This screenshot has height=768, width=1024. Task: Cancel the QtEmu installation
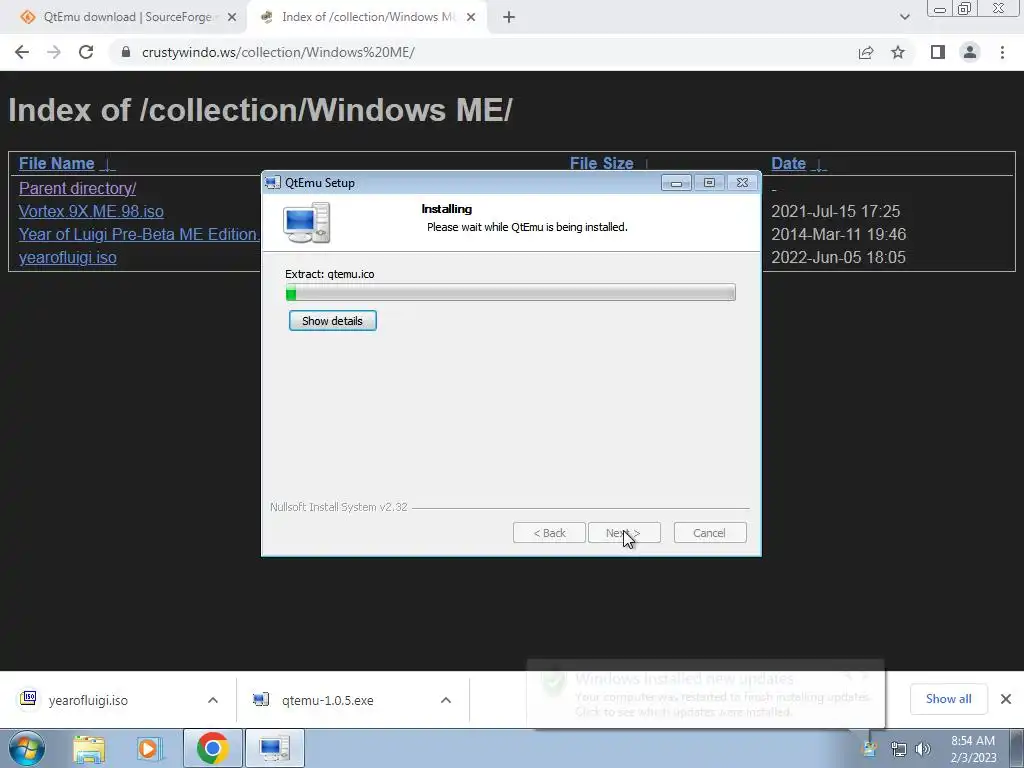(710, 533)
